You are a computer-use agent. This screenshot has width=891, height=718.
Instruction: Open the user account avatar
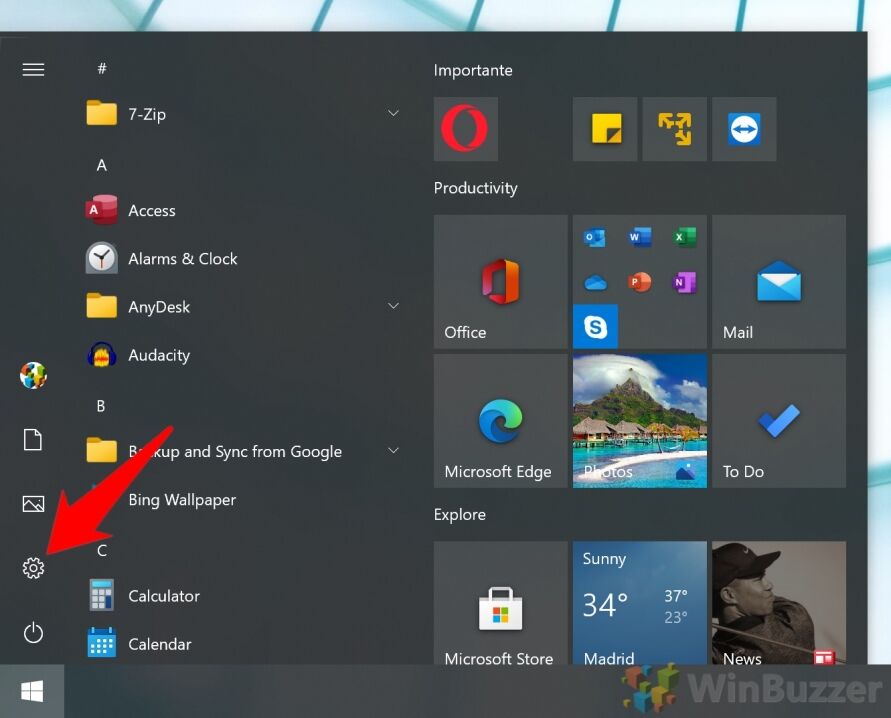(33, 375)
